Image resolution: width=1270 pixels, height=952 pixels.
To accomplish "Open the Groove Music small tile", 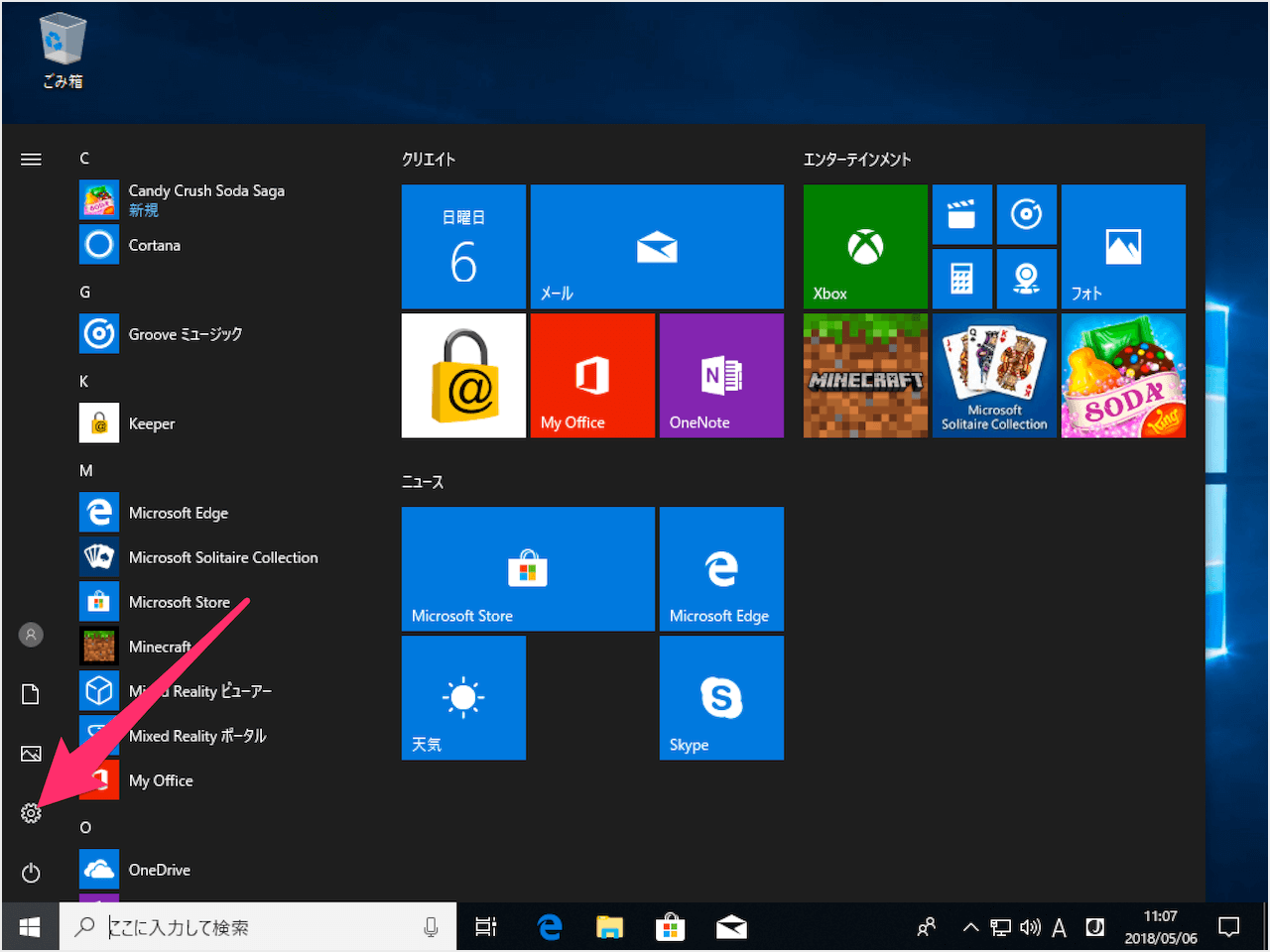I will coord(1027,214).
